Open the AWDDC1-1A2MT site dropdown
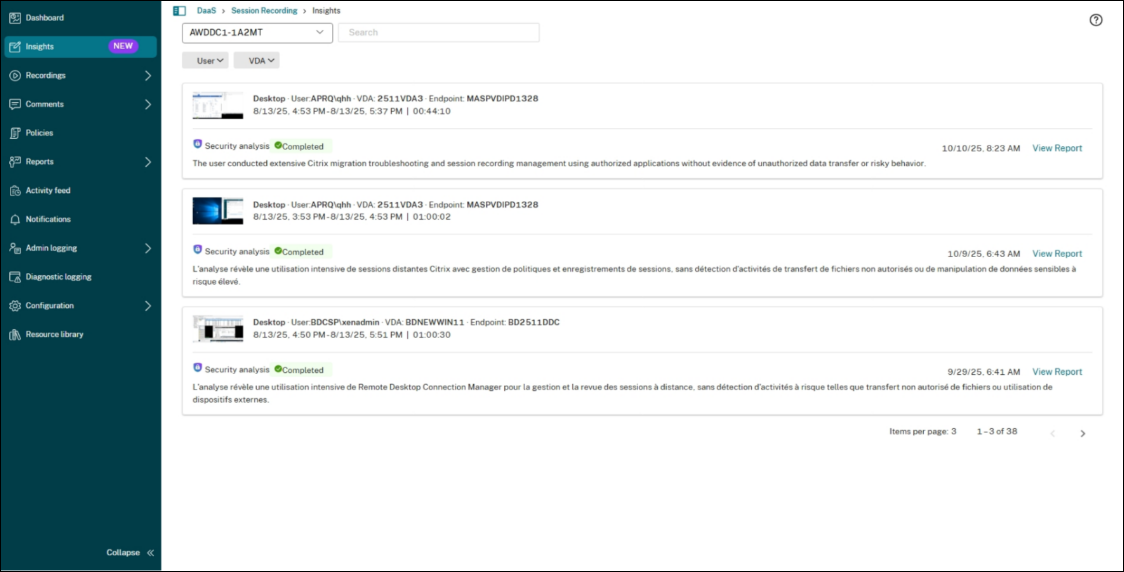 (x=257, y=32)
